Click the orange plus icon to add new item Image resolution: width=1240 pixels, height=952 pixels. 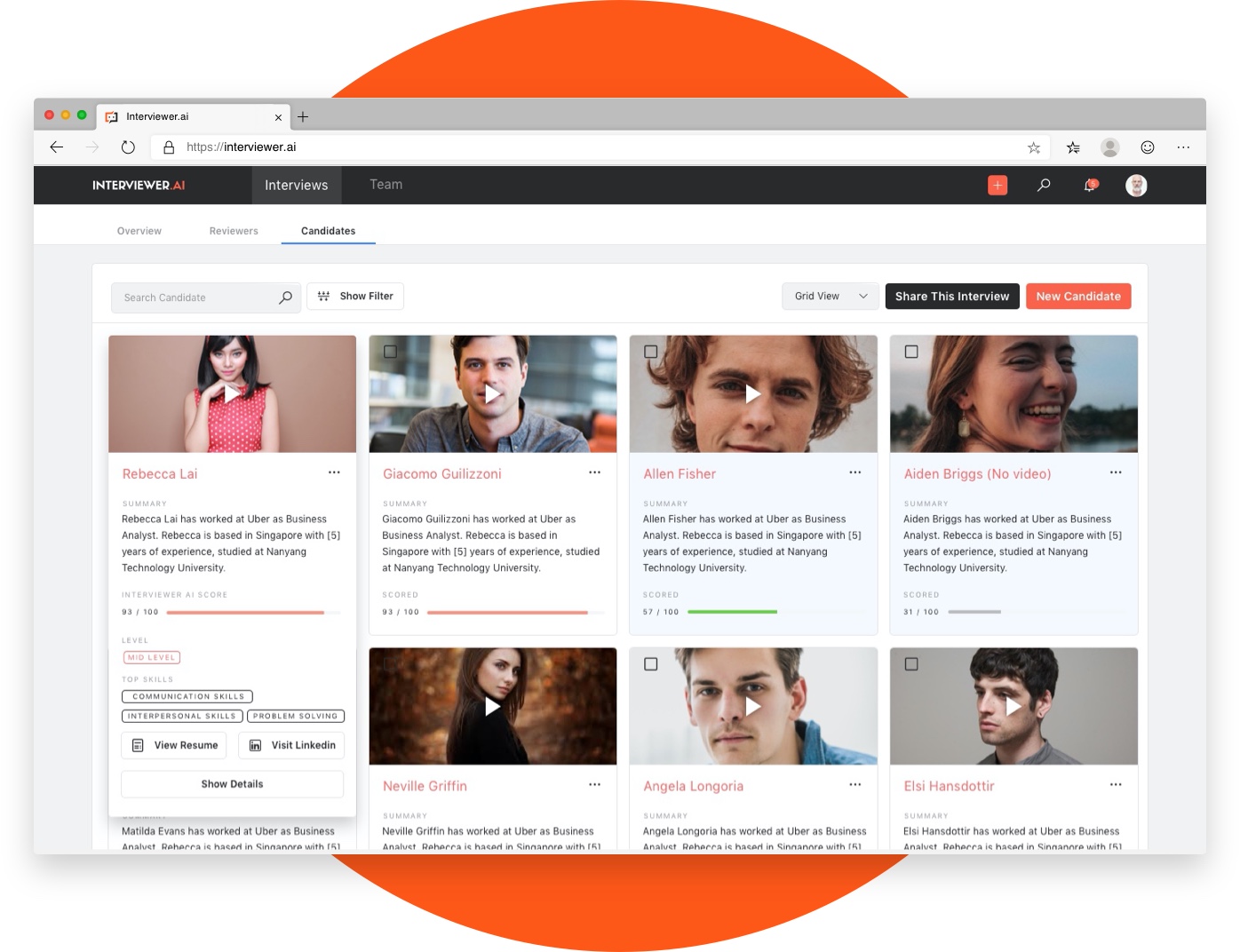click(998, 185)
